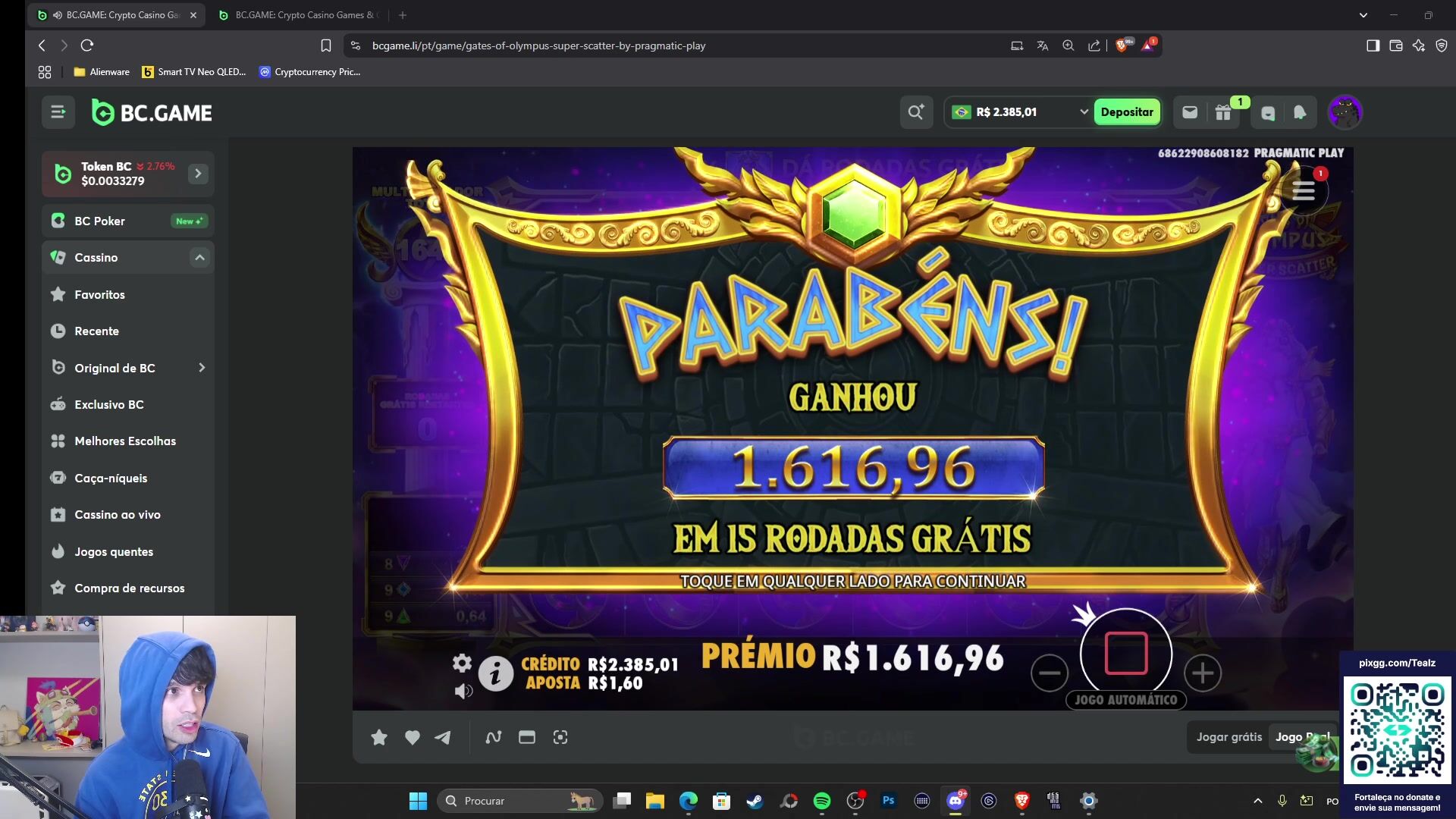The image size is (1456, 819).
Task: Open Brave wallet icon
Action: (1395, 45)
